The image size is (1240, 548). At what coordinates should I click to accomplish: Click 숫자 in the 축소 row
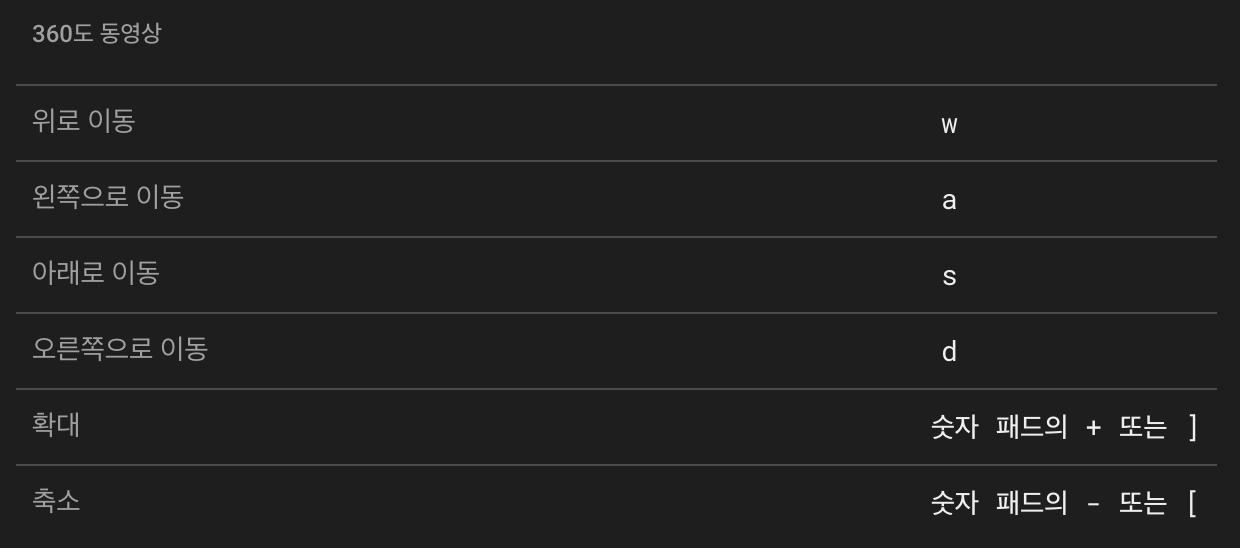(x=954, y=503)
